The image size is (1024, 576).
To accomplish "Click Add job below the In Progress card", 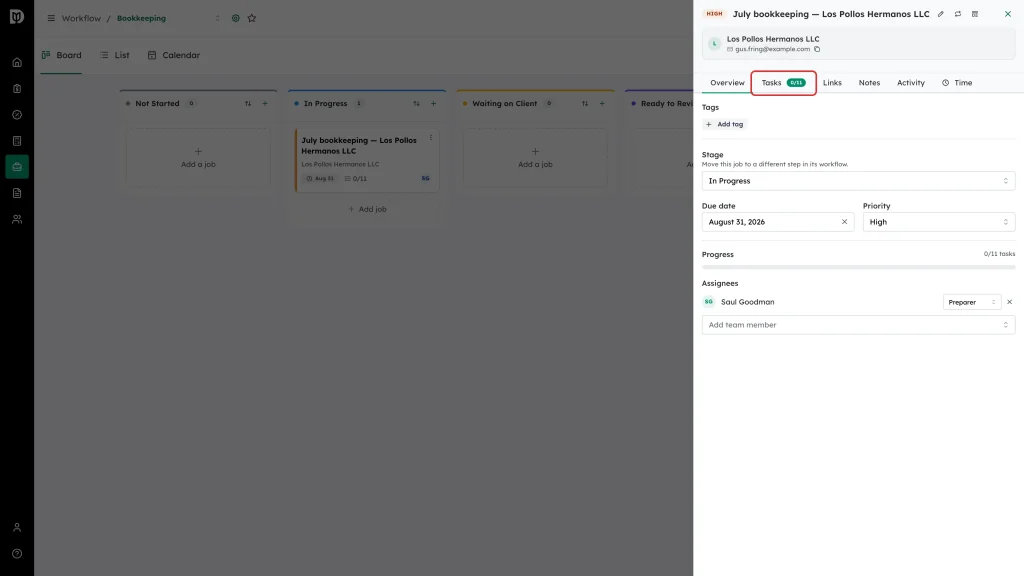I will pos(367,209).
